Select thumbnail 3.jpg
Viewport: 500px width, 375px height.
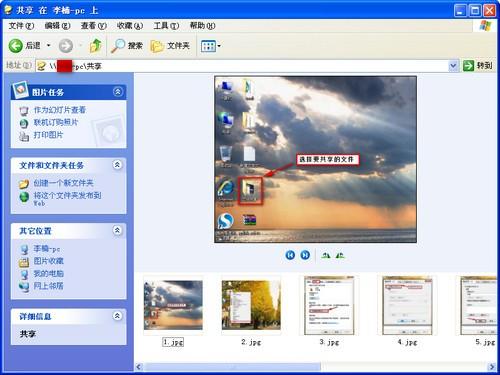(x=329, y=305)
